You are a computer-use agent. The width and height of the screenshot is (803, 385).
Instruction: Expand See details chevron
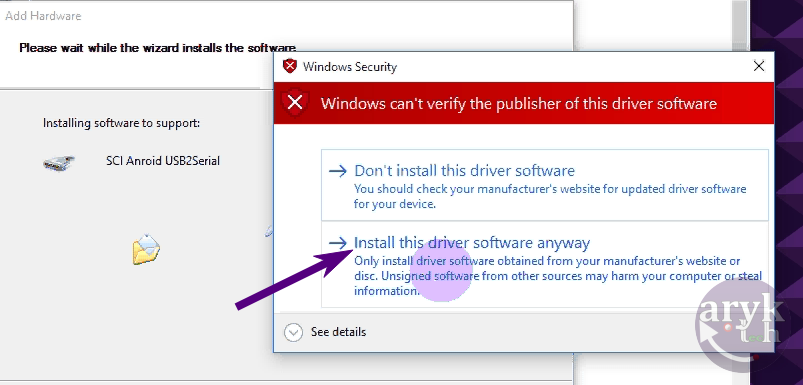pyautogui.click(x=293, y=332)
